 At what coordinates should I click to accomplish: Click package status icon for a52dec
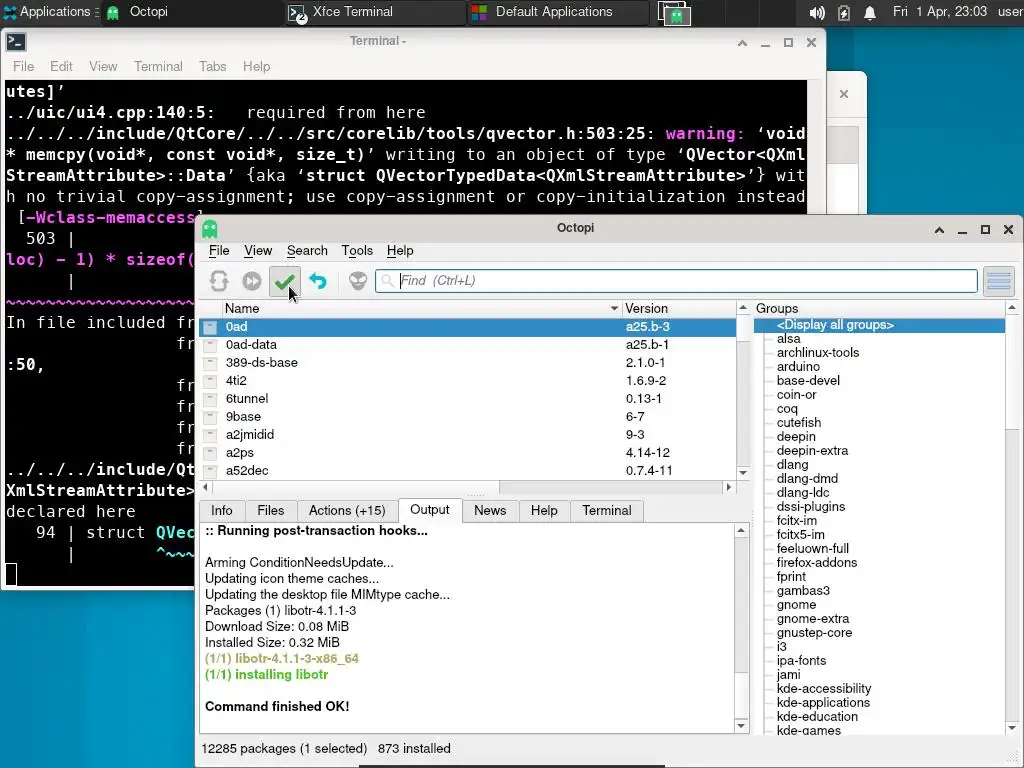coord(210,470)
